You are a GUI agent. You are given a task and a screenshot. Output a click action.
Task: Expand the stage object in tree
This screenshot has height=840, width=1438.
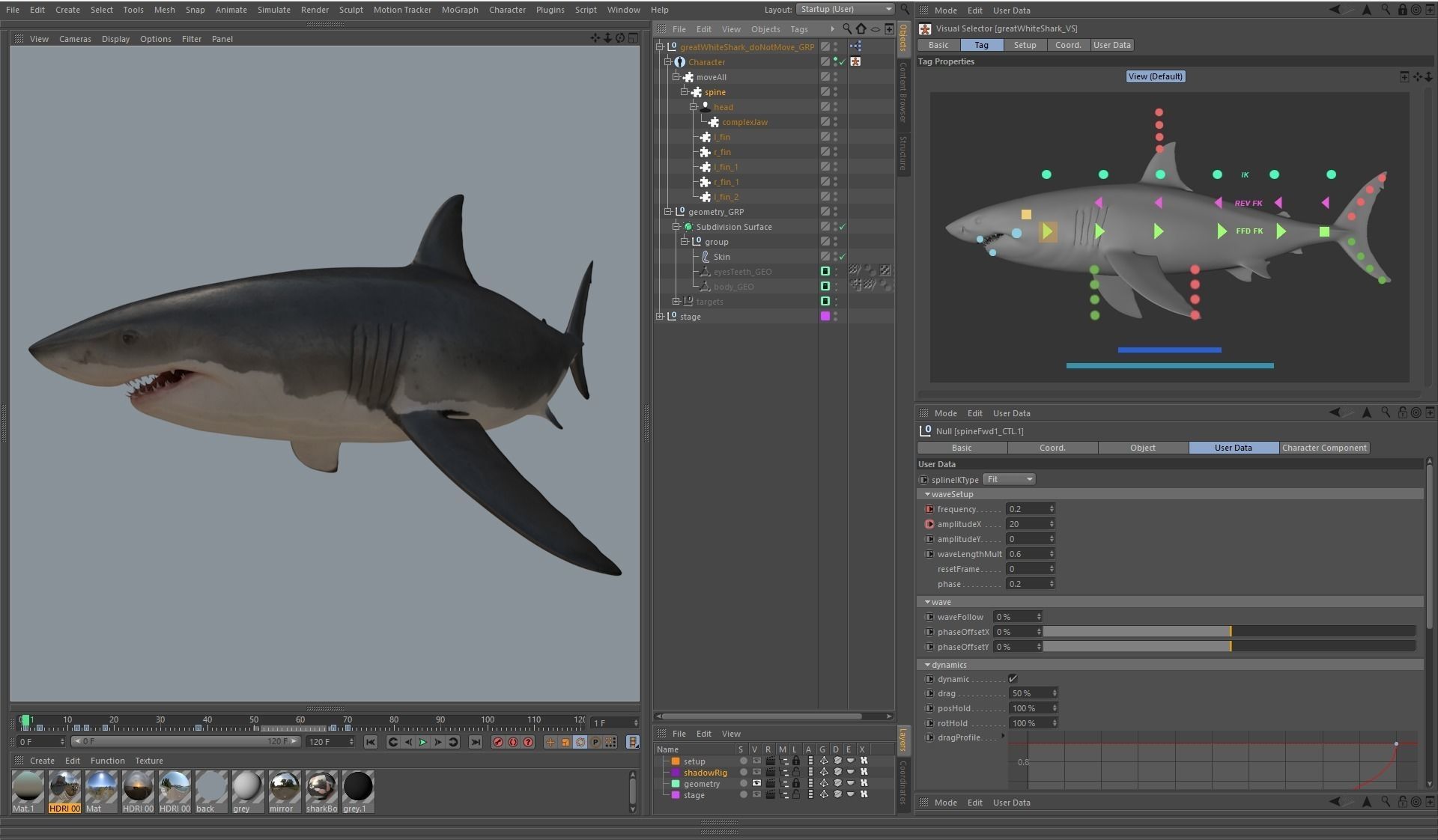660,317
